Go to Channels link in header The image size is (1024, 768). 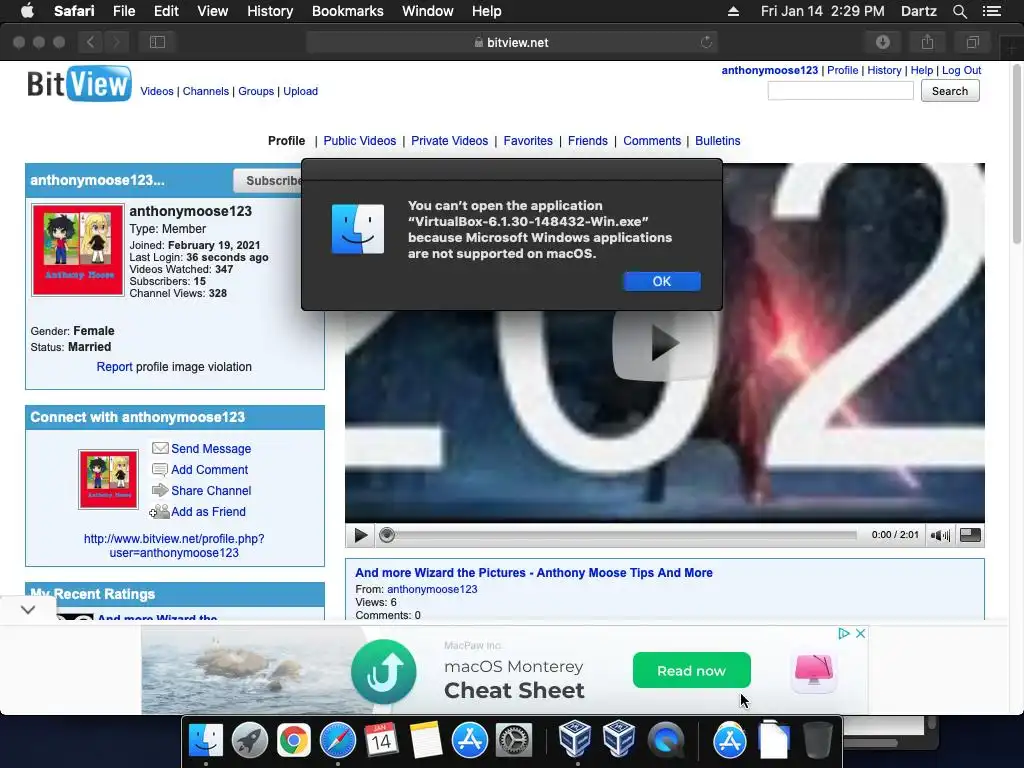click(206, 91)
